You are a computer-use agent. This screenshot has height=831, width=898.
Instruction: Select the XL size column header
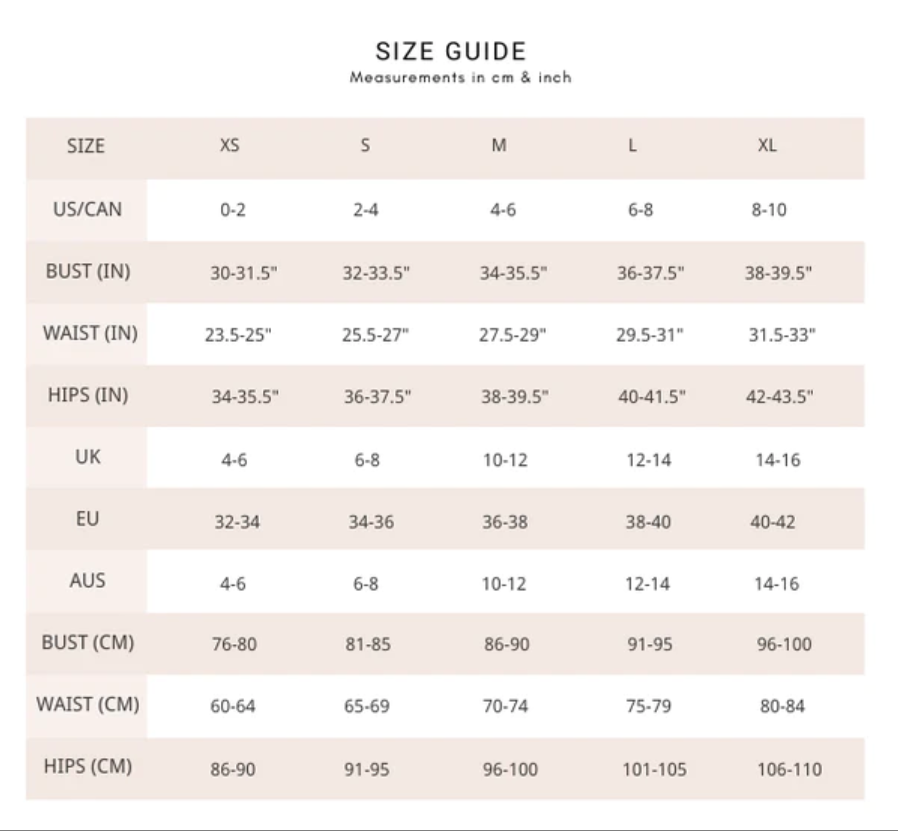pos(767,145)
